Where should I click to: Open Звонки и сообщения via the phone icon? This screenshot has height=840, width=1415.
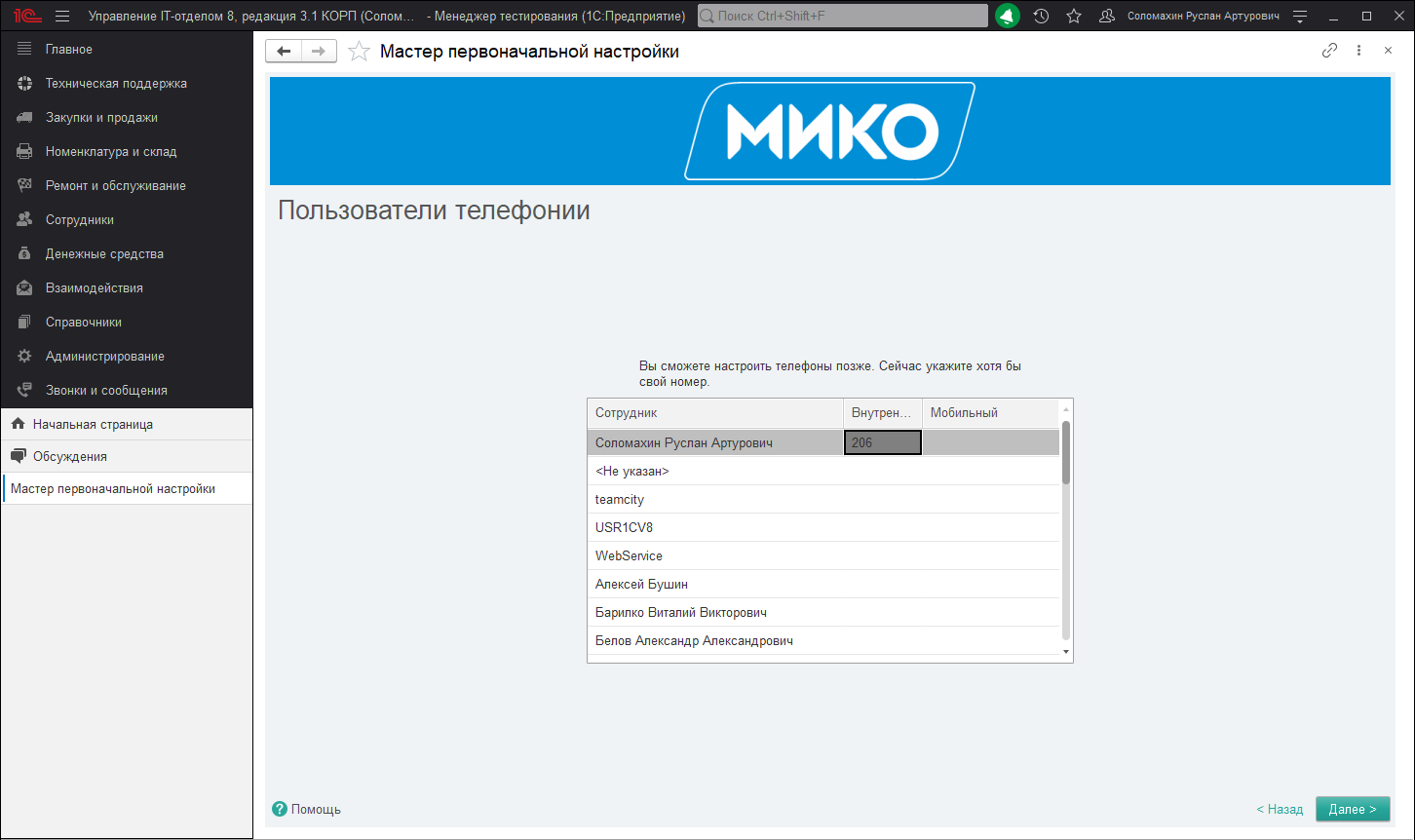(x=24, y=390)
